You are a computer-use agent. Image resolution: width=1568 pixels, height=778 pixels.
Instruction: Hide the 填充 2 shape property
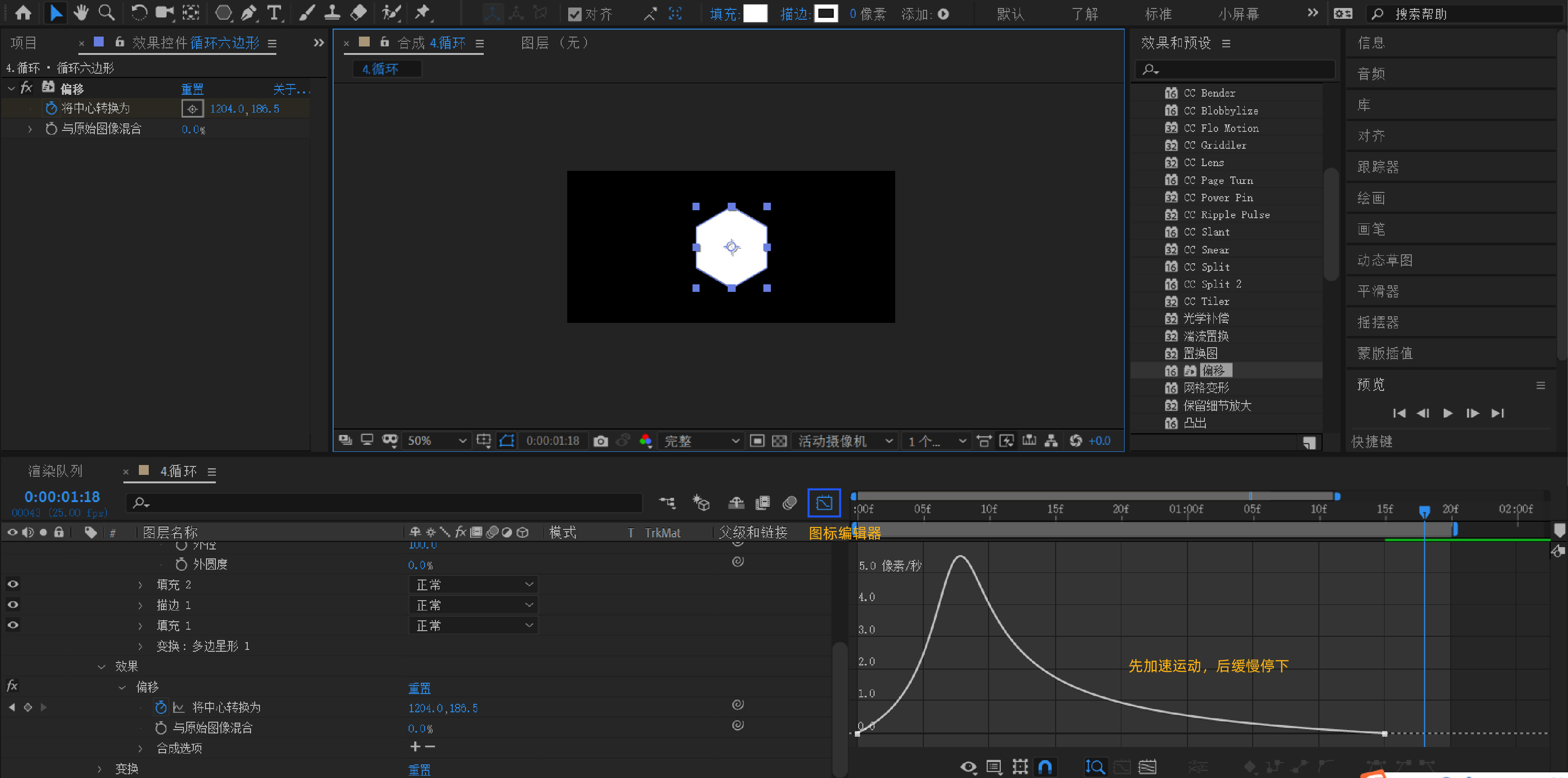coord(13,584)
